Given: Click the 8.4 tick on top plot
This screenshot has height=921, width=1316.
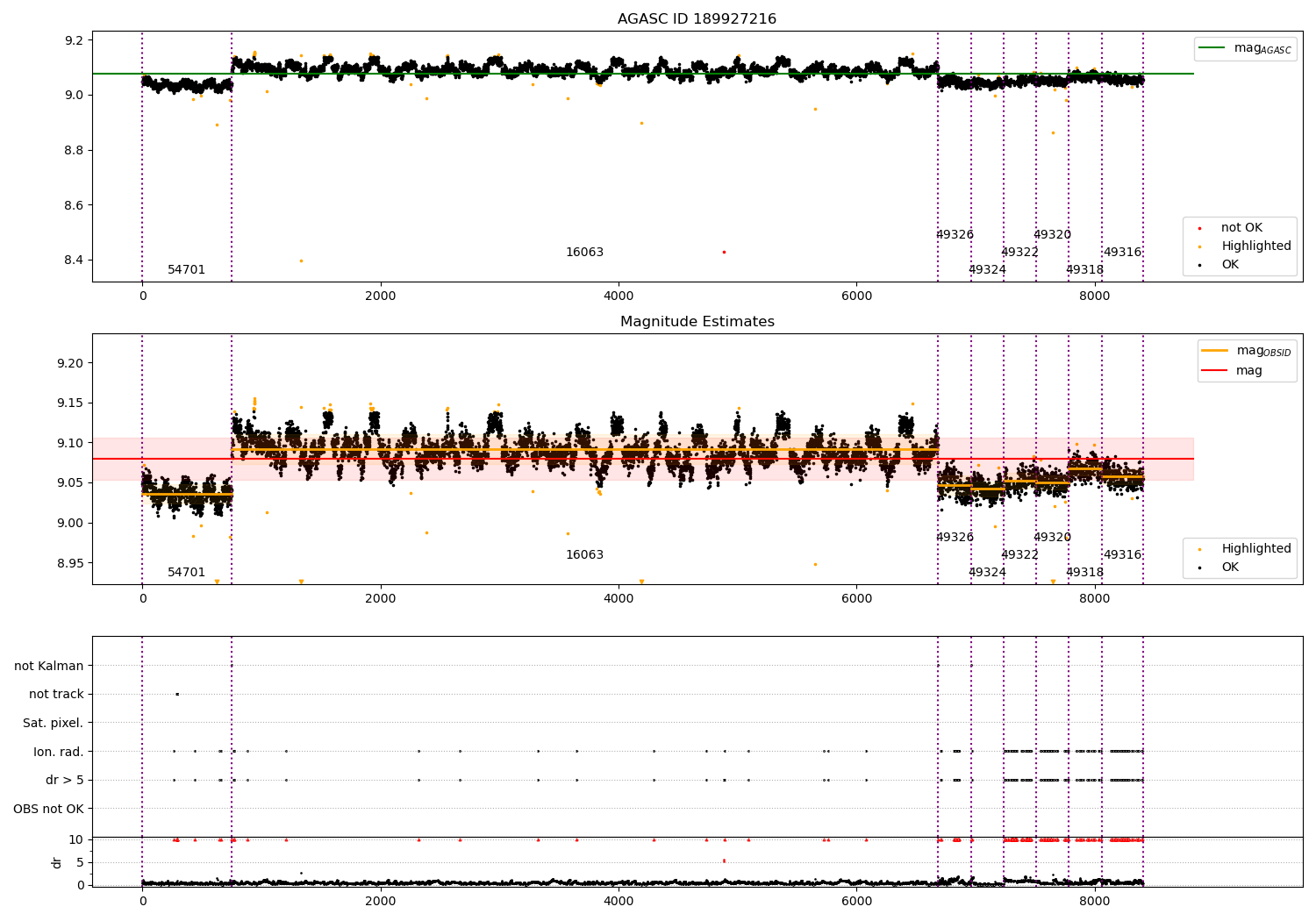Looking at the screenshot, I should pyautogui.click(x=75, y=261).
